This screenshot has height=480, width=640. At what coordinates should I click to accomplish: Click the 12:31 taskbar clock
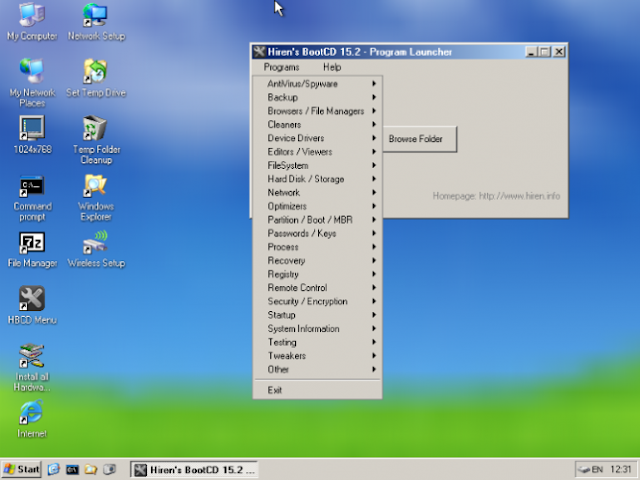[620, 469]
